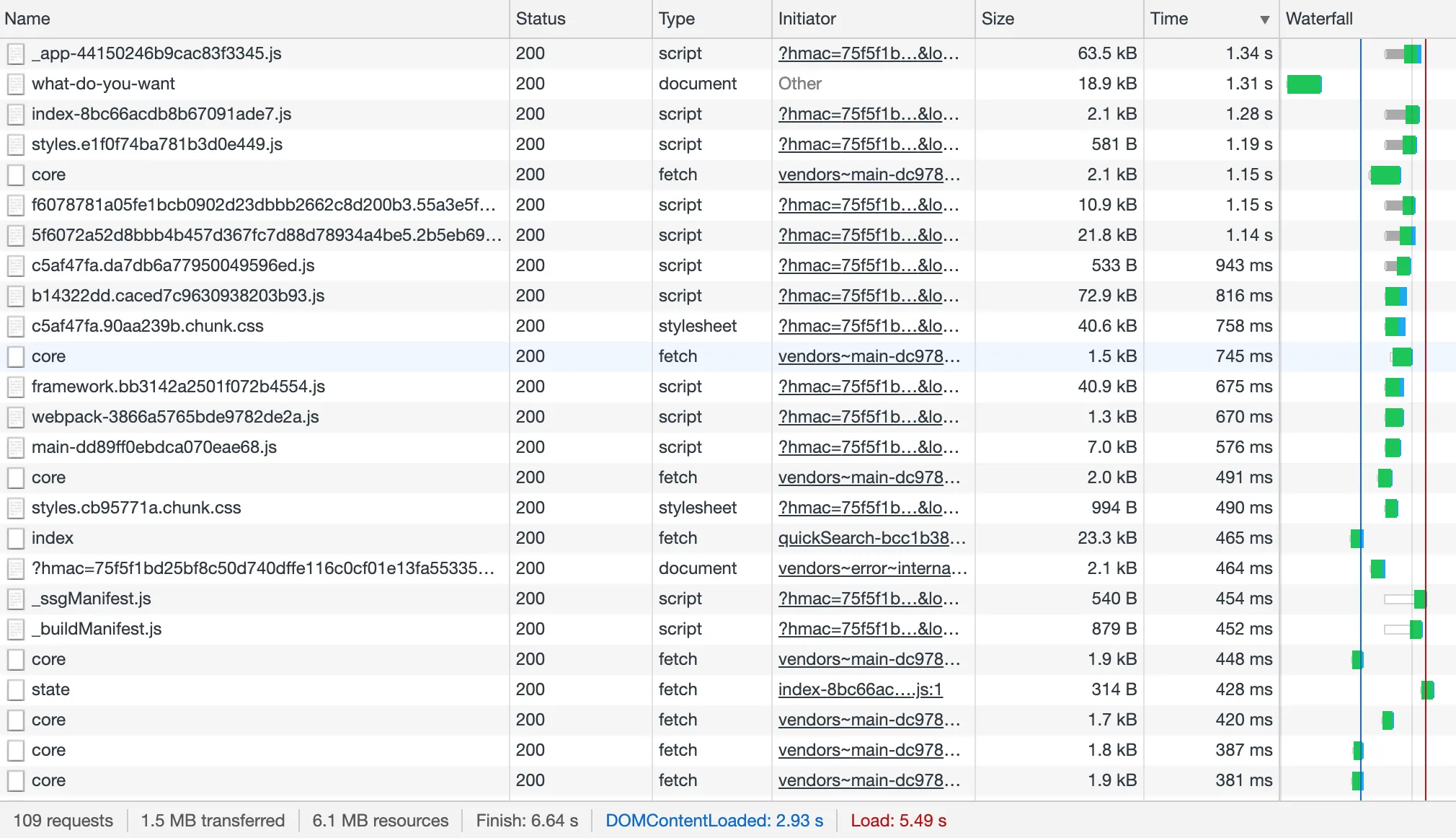Image resolution: width=1456 pixels, height=838 pixels.
Task: Open the index-8bc66ac…js:1 initiator link
Action: click(x=860, y=689)
